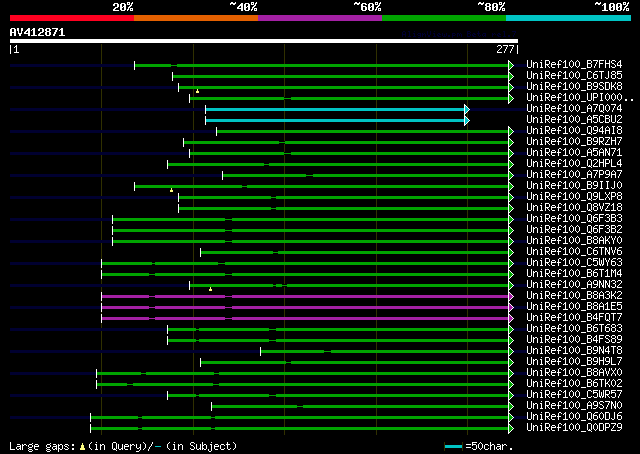Select the cyan A7Q074 alignment bar
This screenshot has width=640, height=454.
(x=336, y=109)
